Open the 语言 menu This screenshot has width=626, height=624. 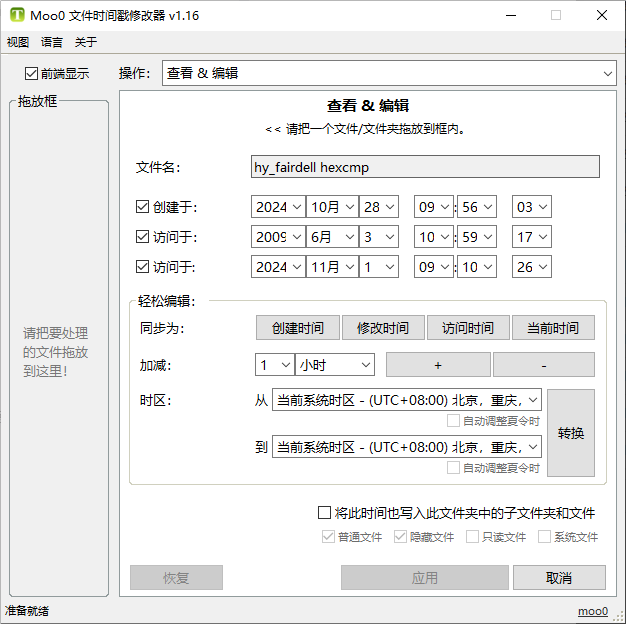coord(52,42)
